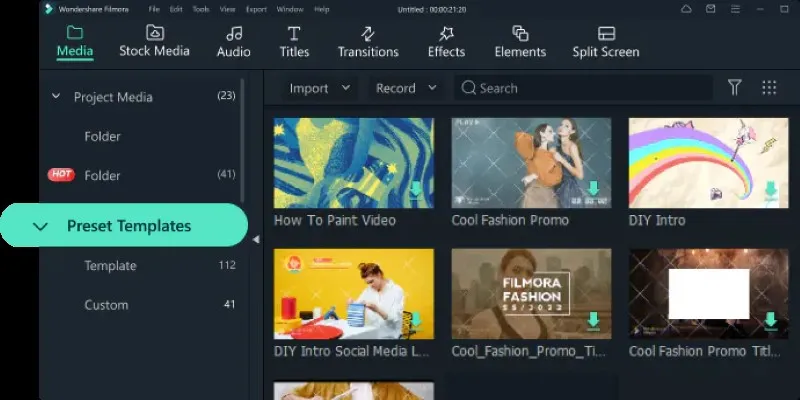The image size is (800, 400).
Task: Download Cool Fashion Promo Titl... template
Action: click(x=770, y=320)
